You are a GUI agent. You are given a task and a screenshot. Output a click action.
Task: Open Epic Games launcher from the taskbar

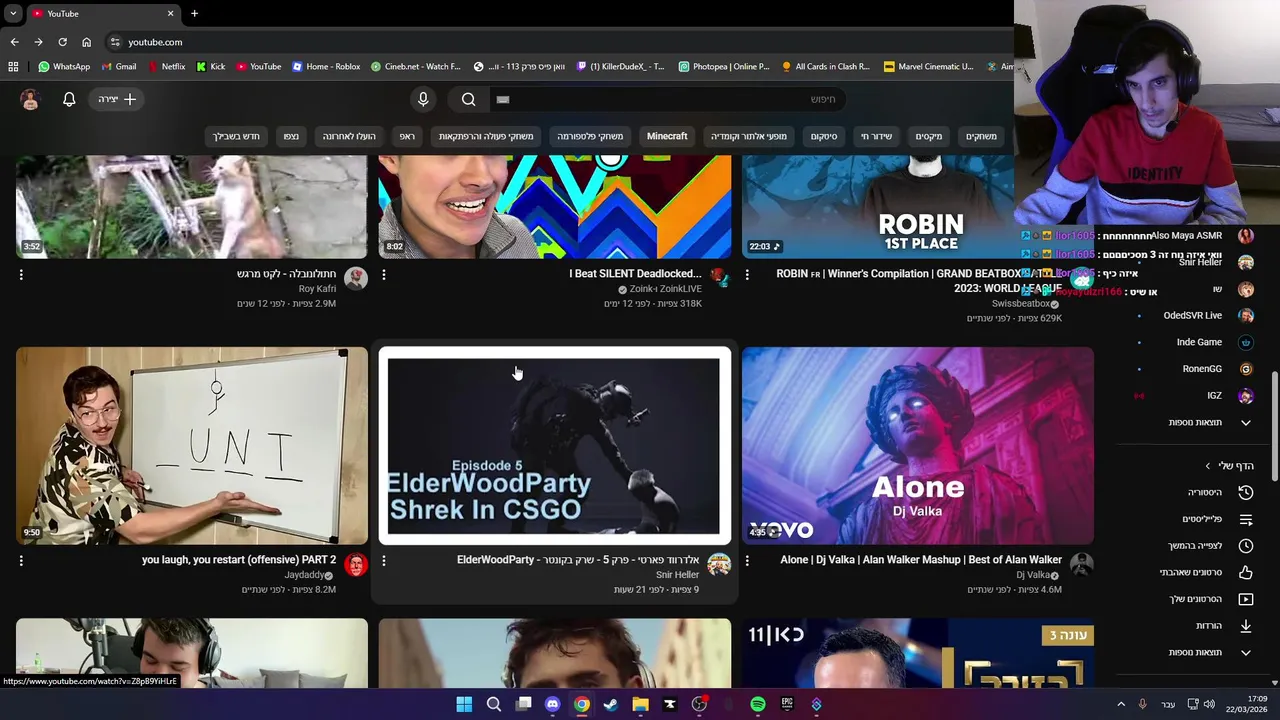(787, 704)
